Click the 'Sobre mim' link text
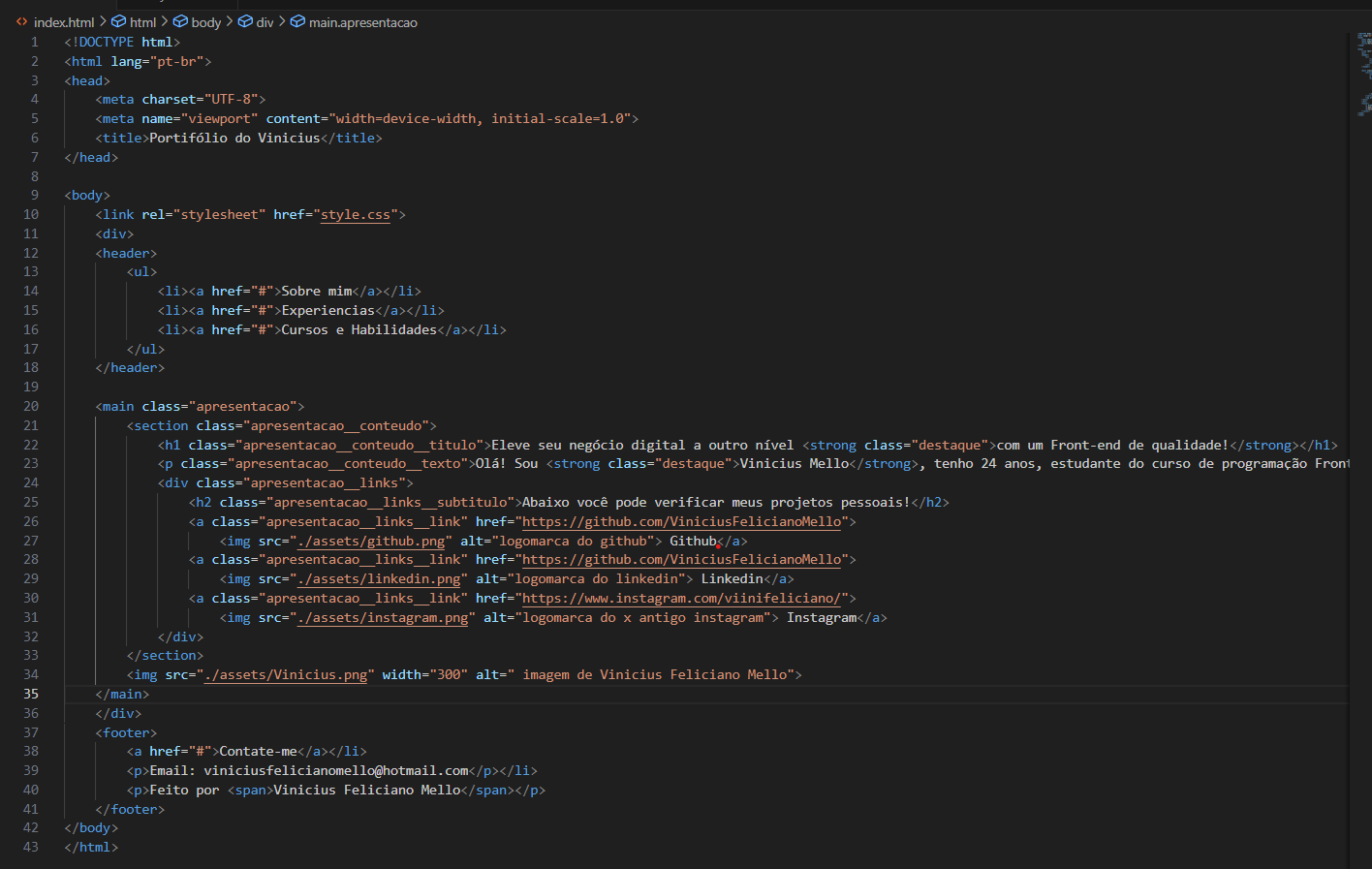 317,292
